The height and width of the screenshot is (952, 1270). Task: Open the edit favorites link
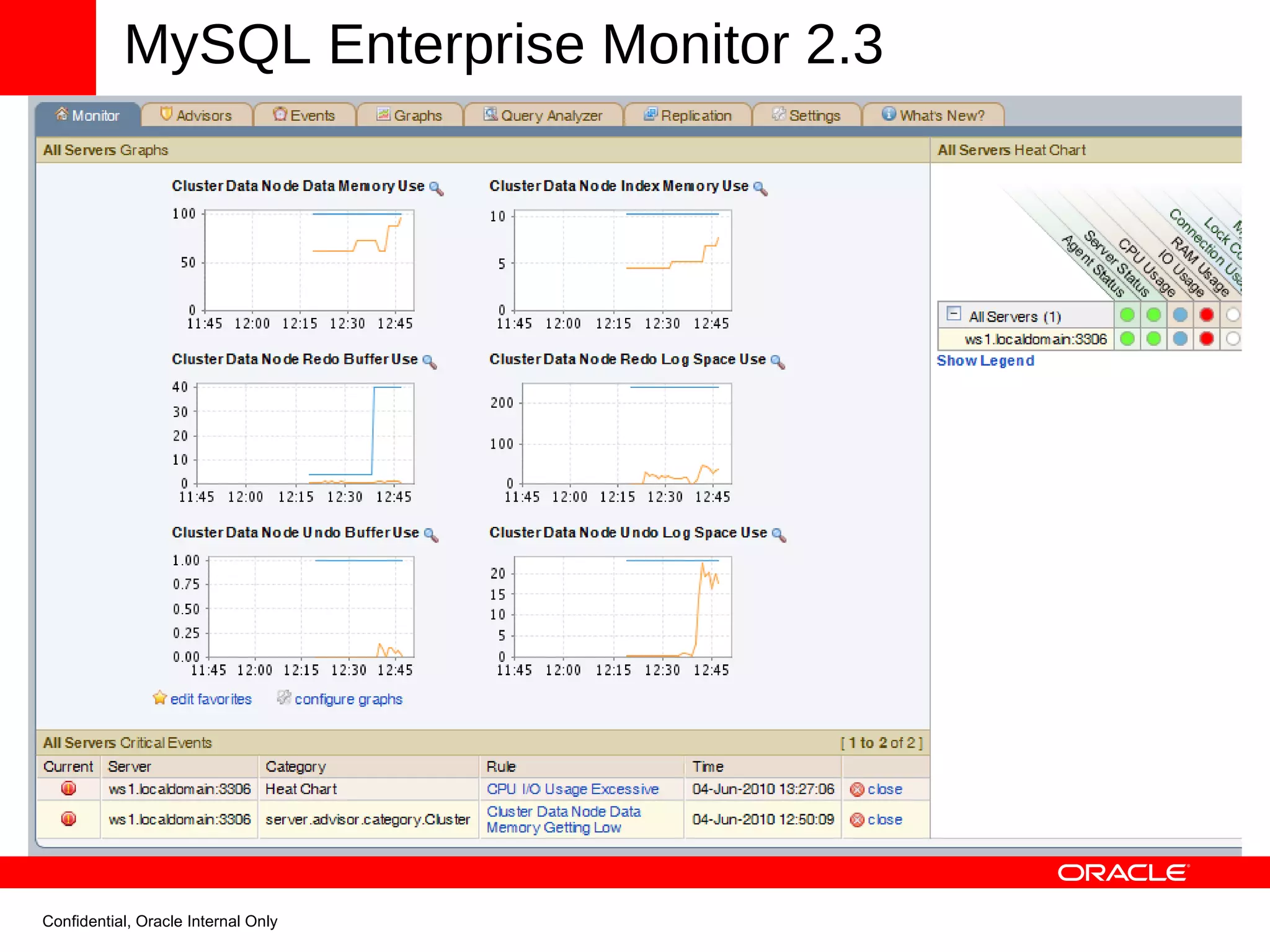(x=211, y=699)
